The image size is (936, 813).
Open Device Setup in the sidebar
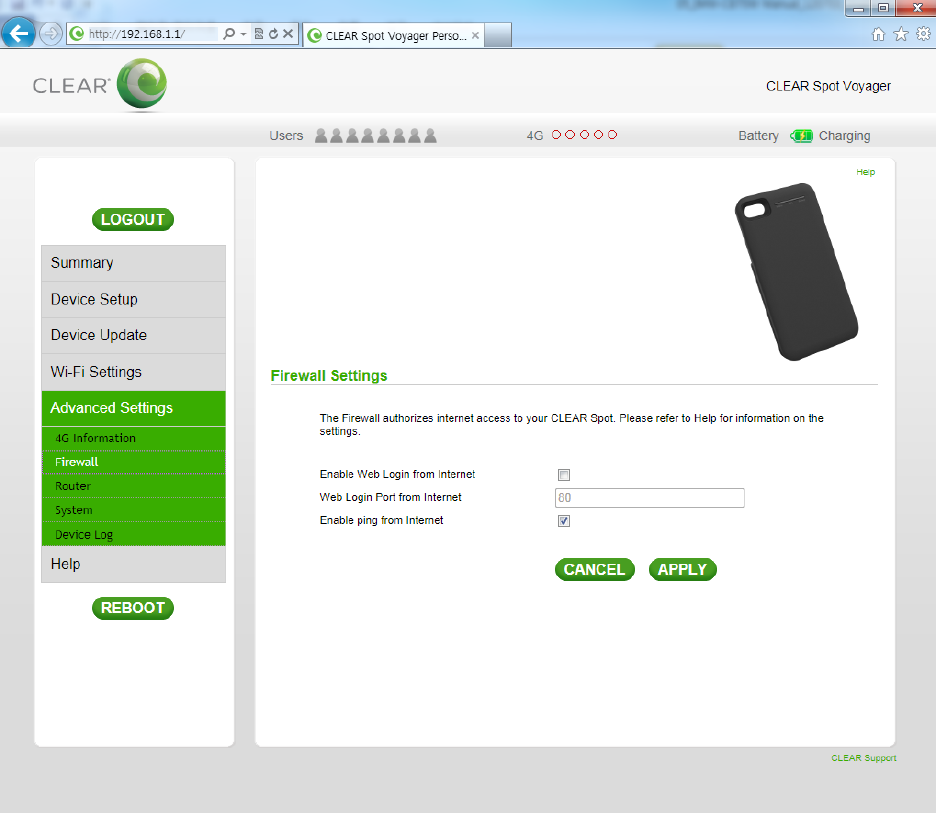[x=134, y=300]
